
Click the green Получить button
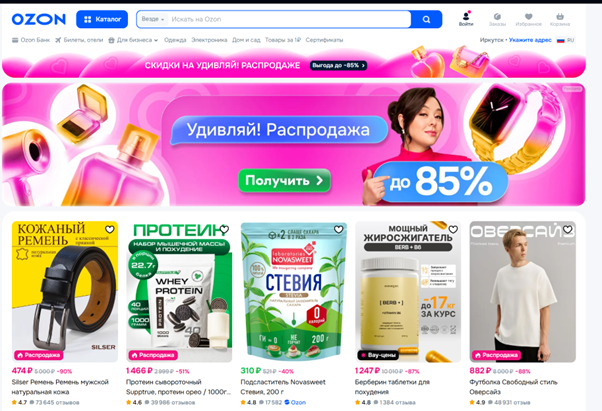pyautogui.click(x=284, y=180)
